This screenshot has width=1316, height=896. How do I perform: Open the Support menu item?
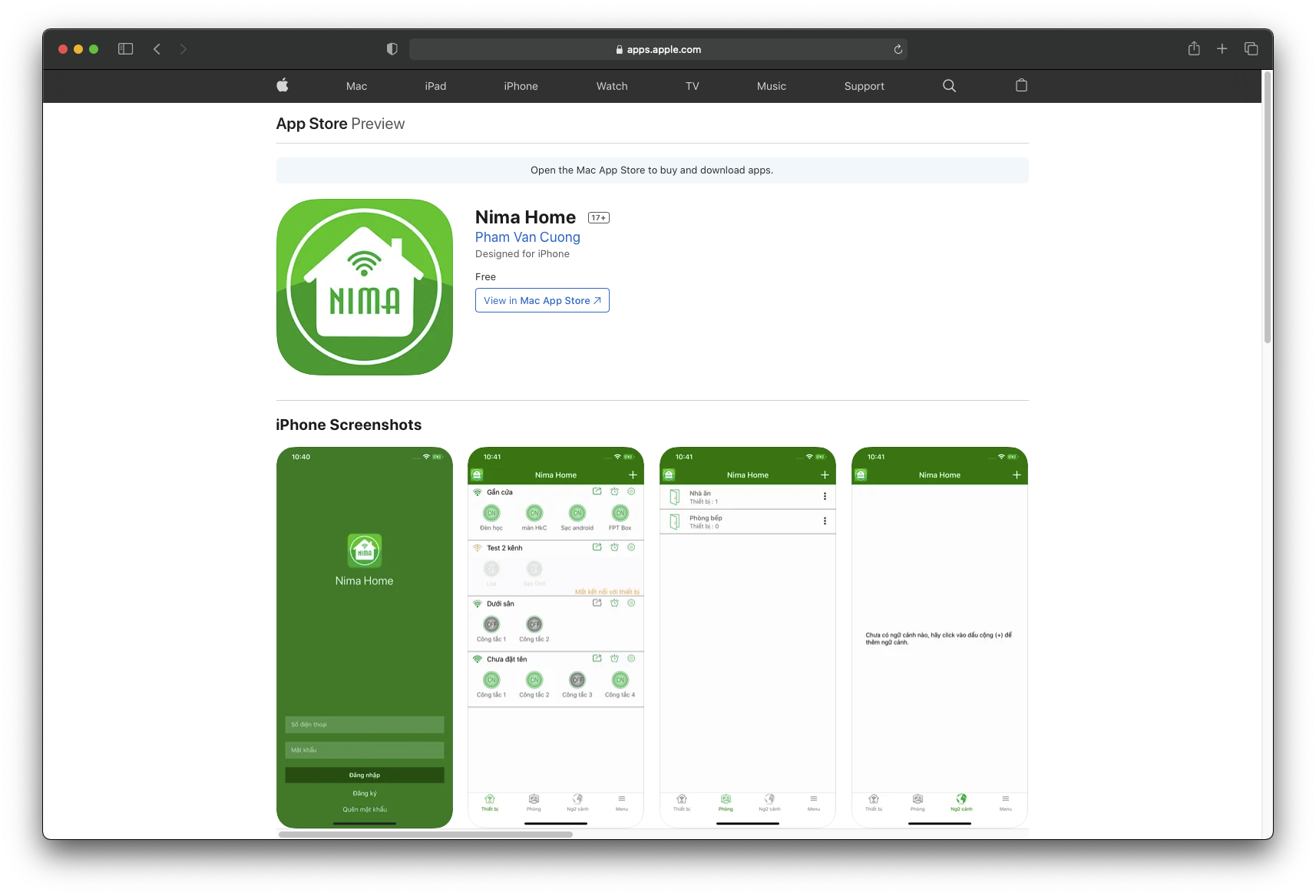point(865,86)
